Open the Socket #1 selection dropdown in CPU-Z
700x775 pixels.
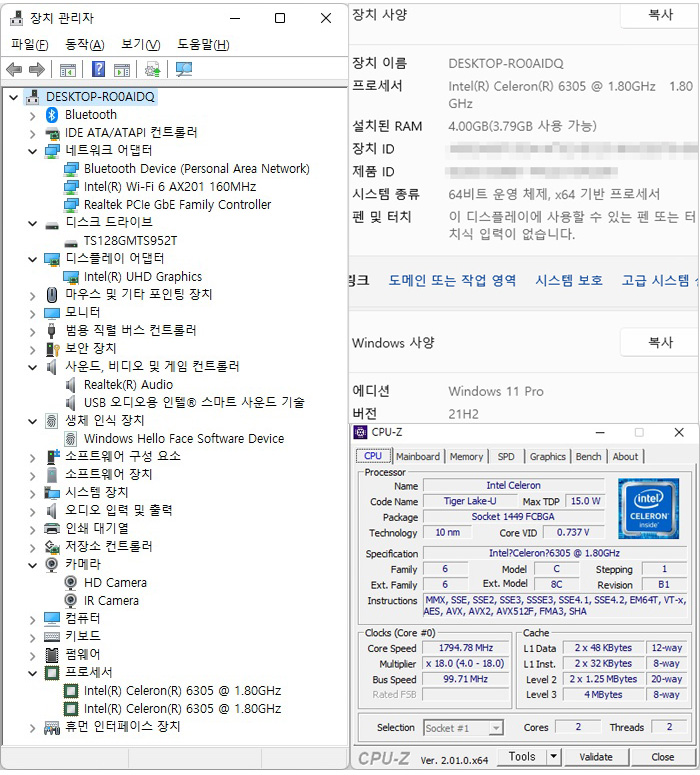(x=495, y=728)
